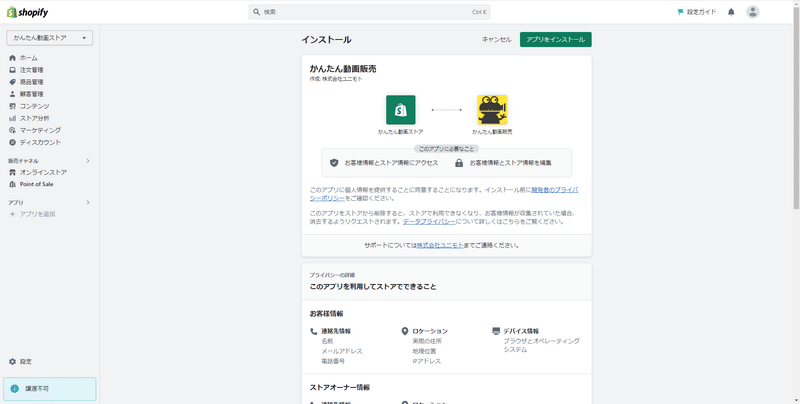This screenshot has height=404, width=800.
Task: Click the 商品管理 tag icon
Action: [13, 82]
